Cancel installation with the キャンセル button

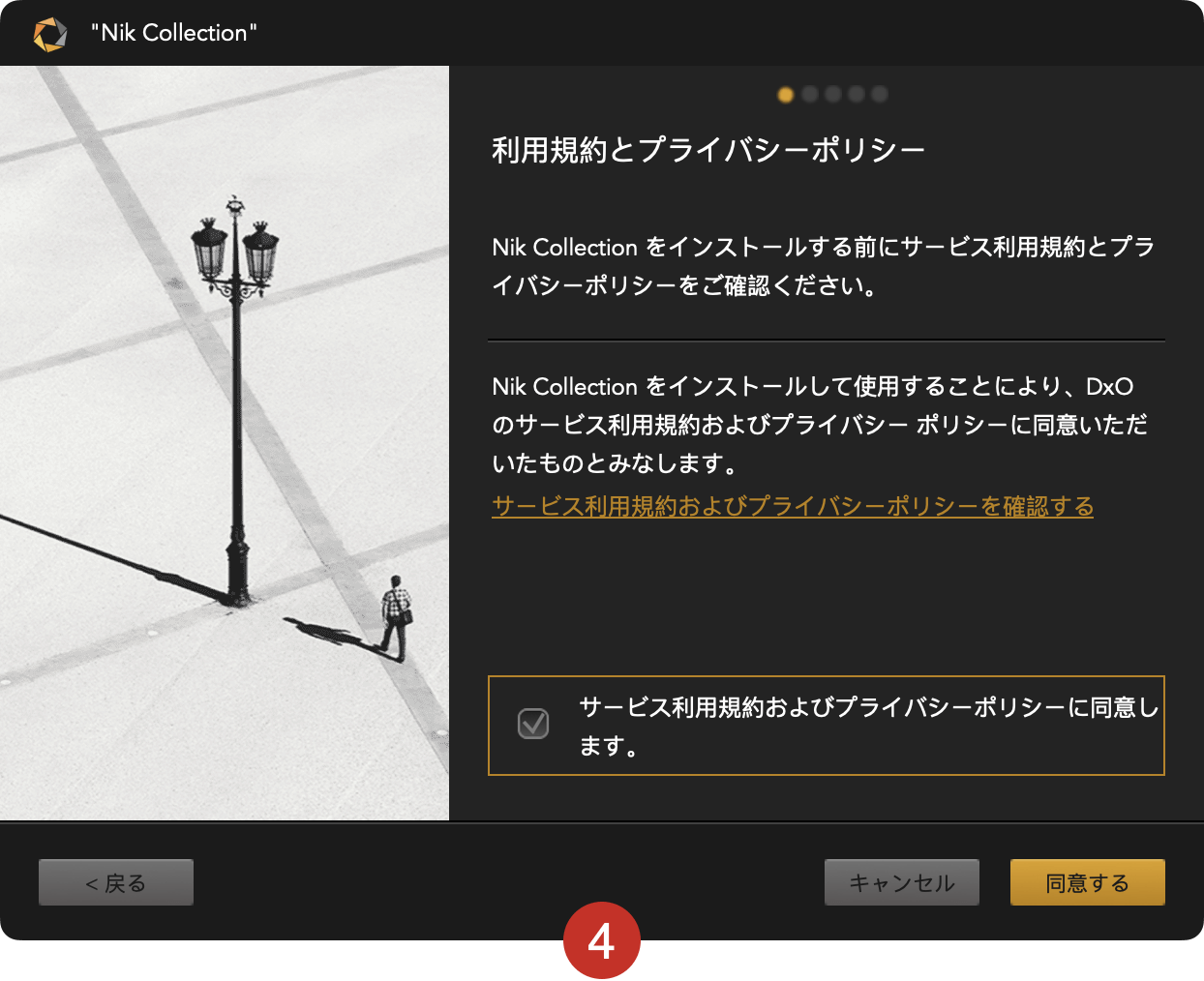902,882
